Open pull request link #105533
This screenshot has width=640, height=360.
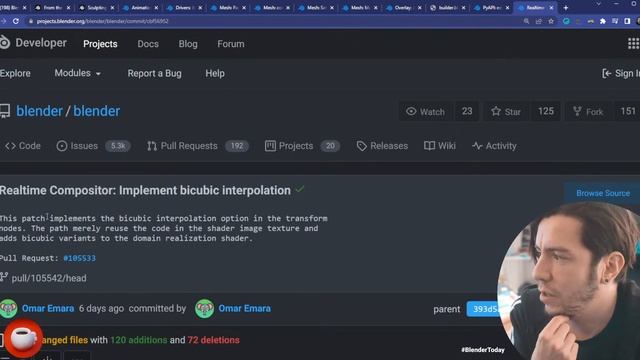(x=80, y=258)
